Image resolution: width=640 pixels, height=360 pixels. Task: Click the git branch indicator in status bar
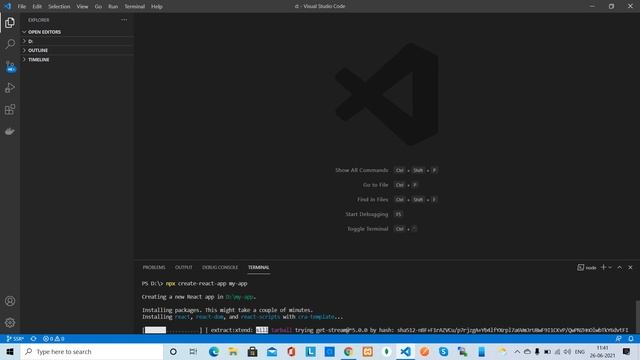coord(16,339)
